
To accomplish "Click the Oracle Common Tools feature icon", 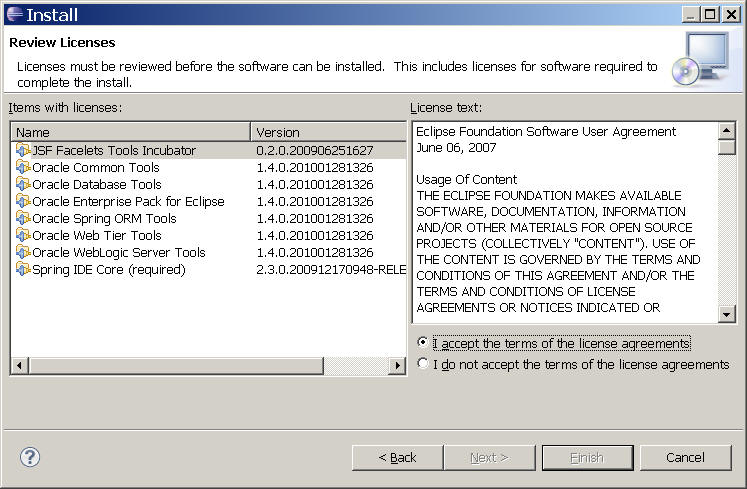I will point(23,167).
